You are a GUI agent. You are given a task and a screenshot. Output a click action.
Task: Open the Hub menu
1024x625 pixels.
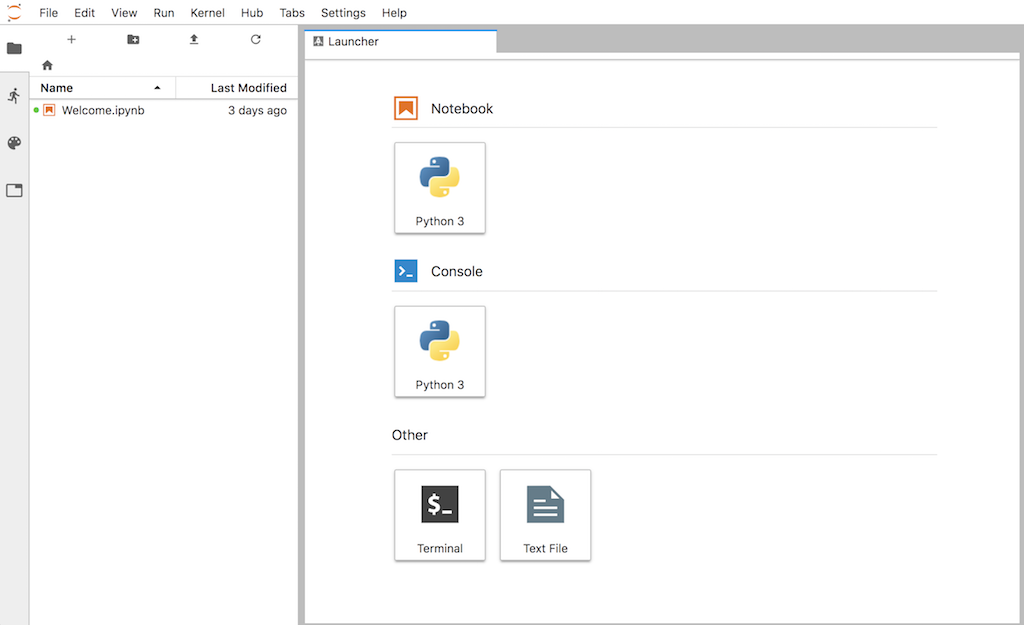click(x=252, y=13)
